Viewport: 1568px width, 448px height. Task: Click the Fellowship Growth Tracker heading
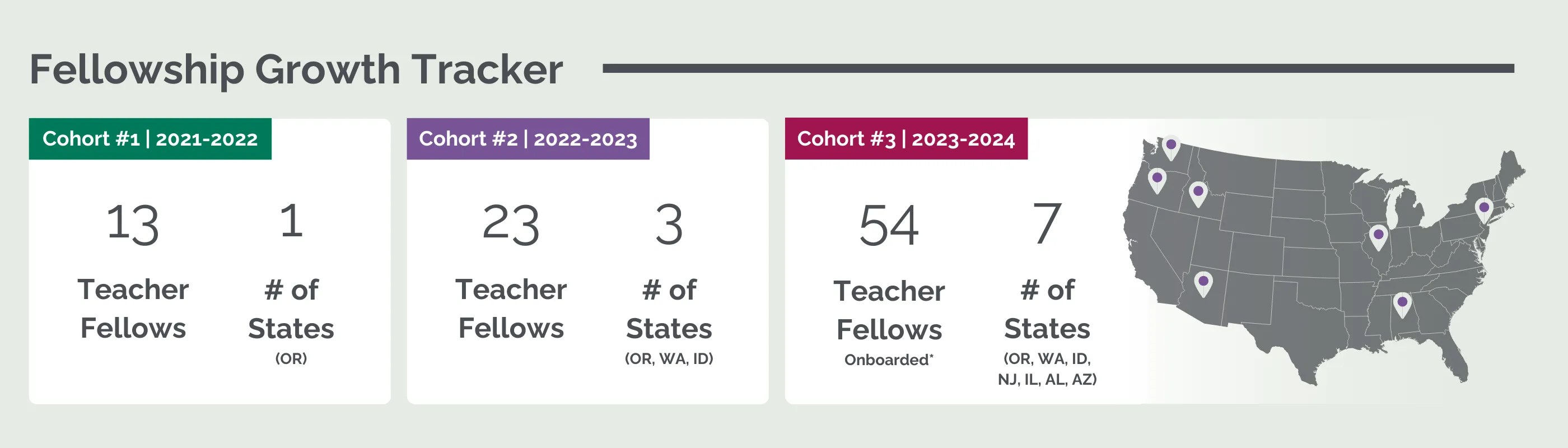point(296,69)
